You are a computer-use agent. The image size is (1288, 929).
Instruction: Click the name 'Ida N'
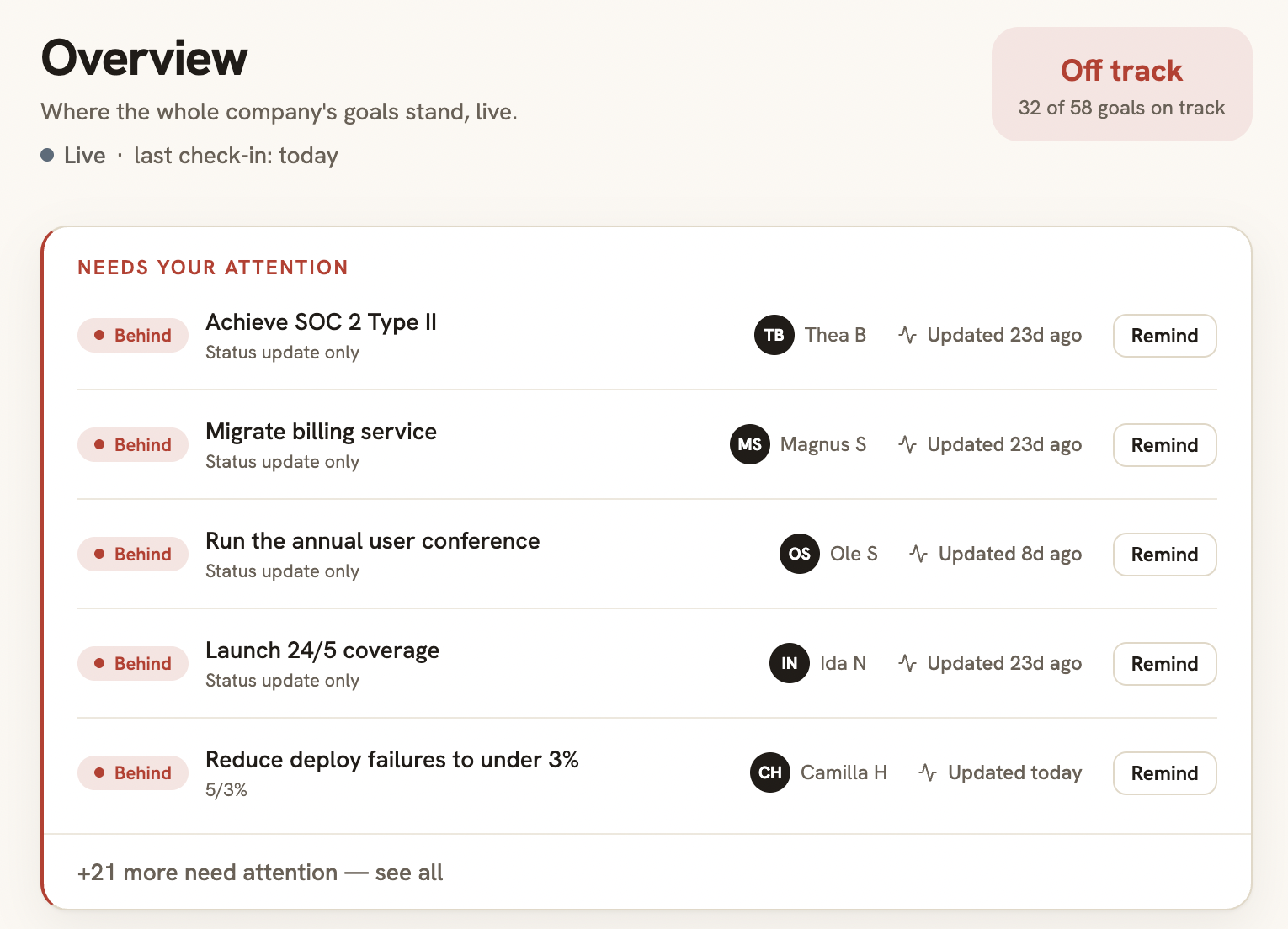point(843,663)
